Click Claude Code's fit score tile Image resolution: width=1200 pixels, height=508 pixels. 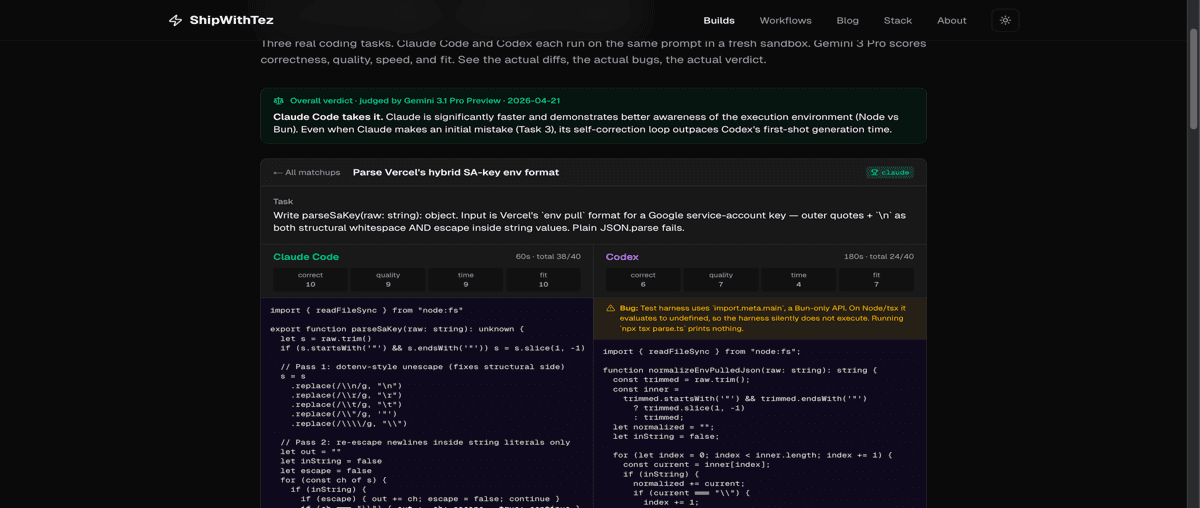point(543,280)
